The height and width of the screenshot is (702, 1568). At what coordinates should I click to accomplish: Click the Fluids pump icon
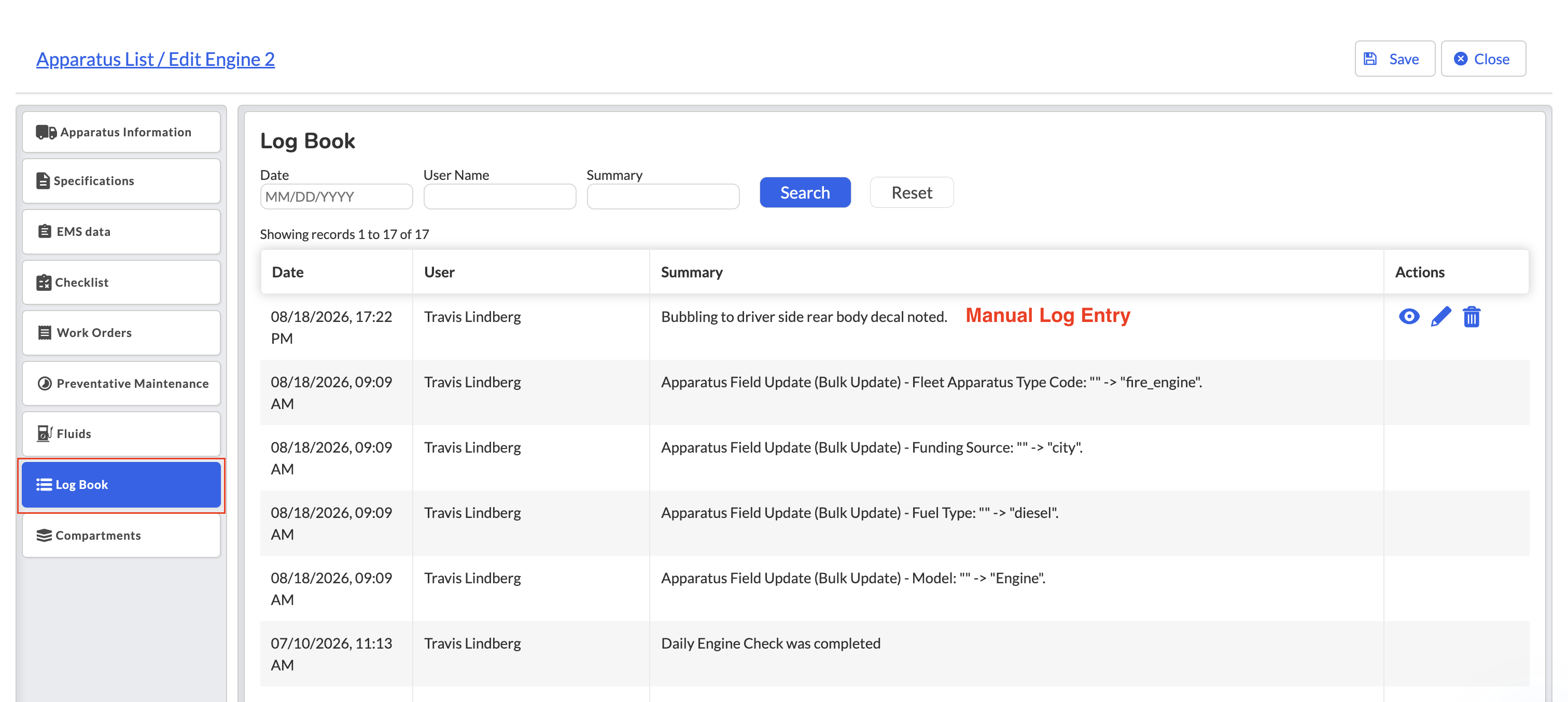pyautogui.click(x=45, y=433)
